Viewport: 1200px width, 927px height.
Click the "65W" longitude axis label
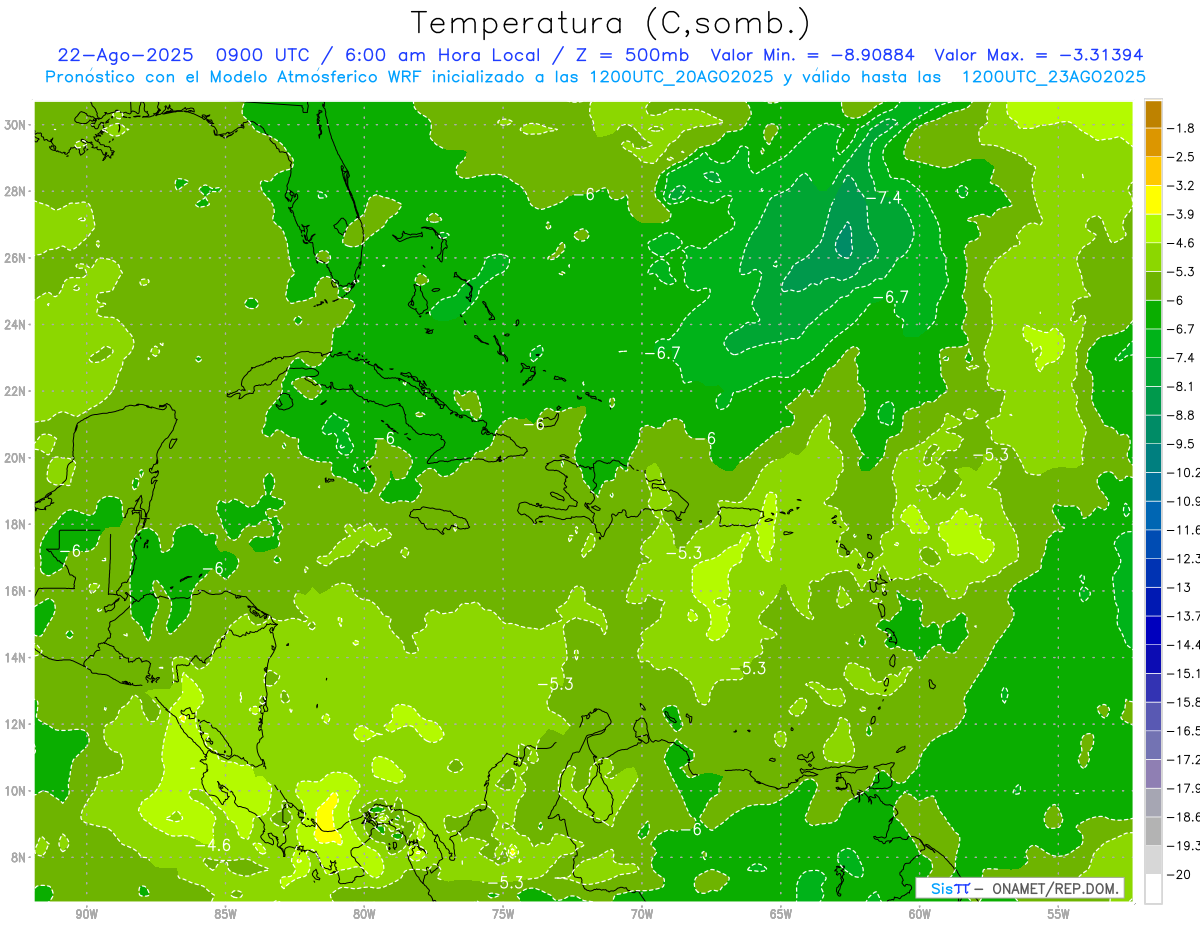point(781,915)
